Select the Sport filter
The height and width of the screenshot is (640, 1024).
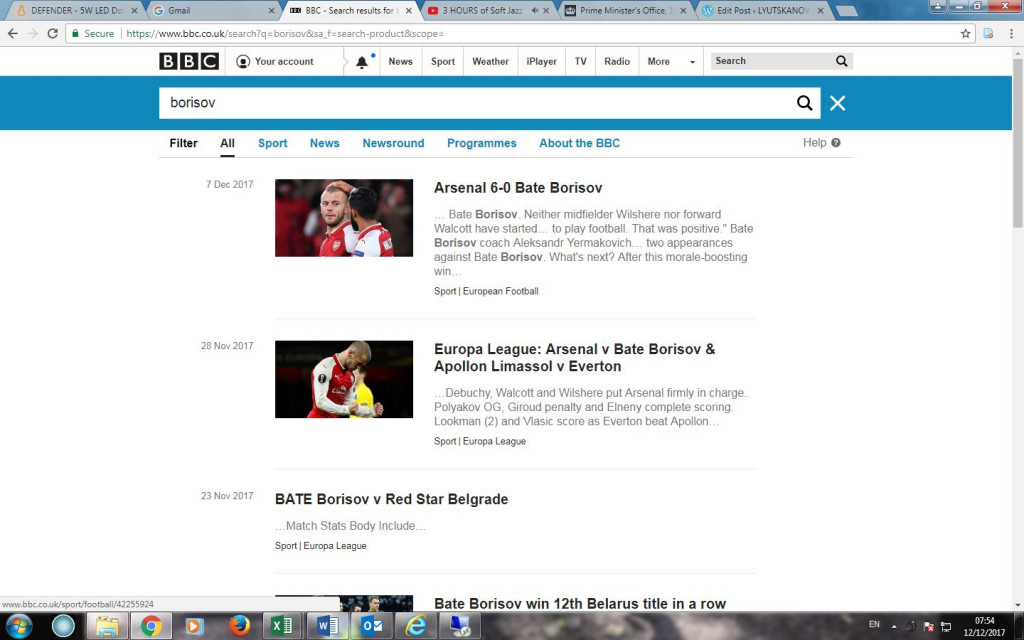click(x=272, y=143)
